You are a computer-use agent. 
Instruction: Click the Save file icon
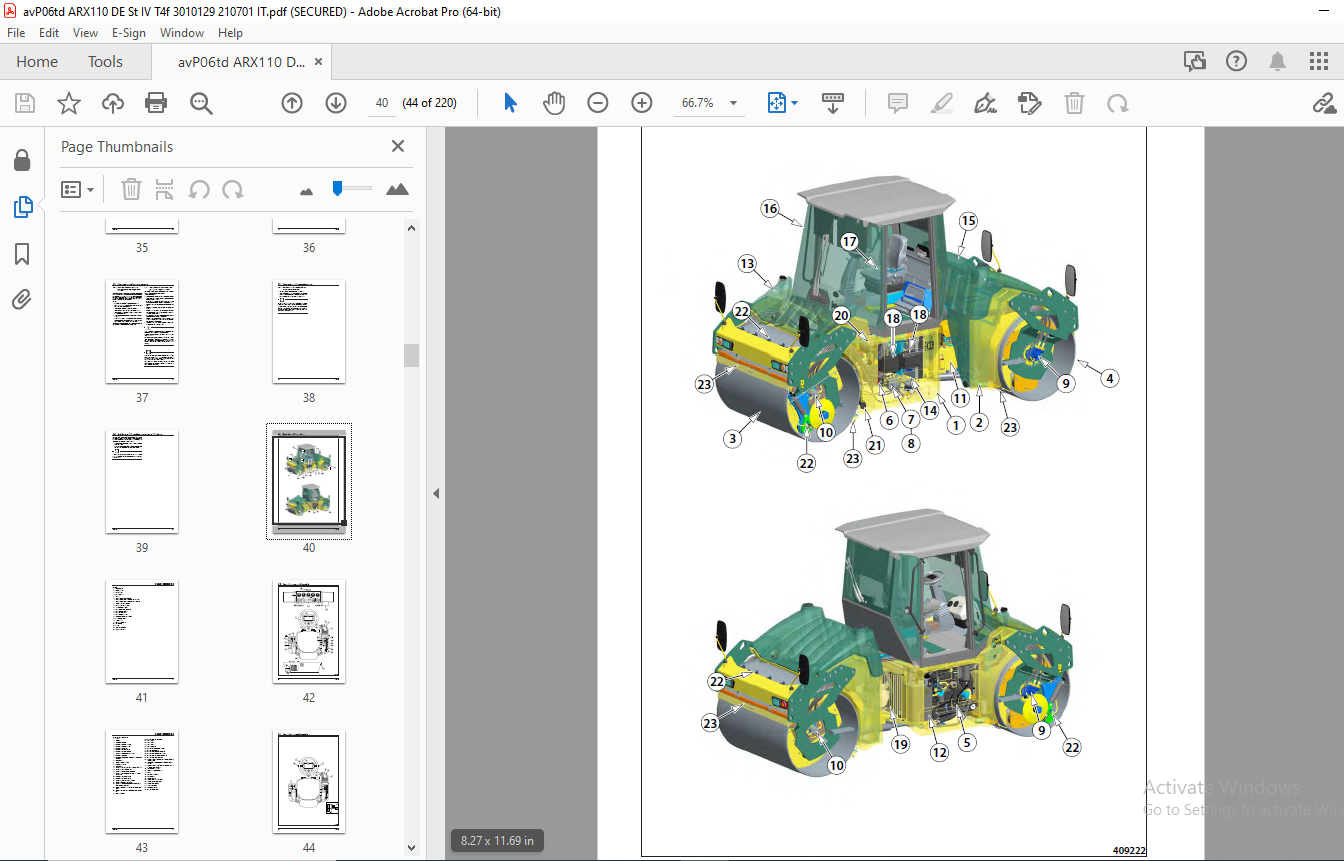[x=25, y=103]
